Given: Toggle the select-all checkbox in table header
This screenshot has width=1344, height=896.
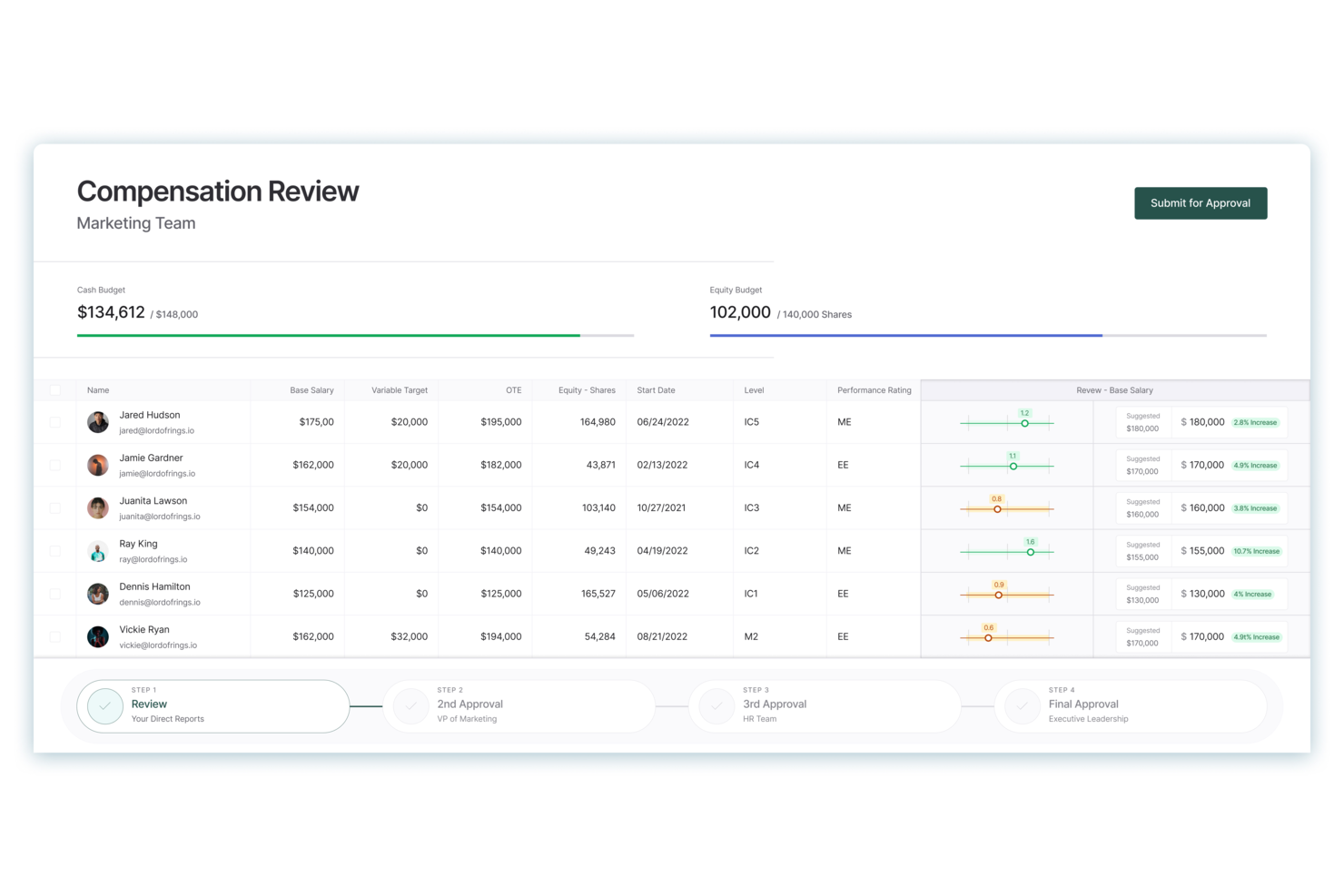Looking at the screenshot, I should coord(55,390).
